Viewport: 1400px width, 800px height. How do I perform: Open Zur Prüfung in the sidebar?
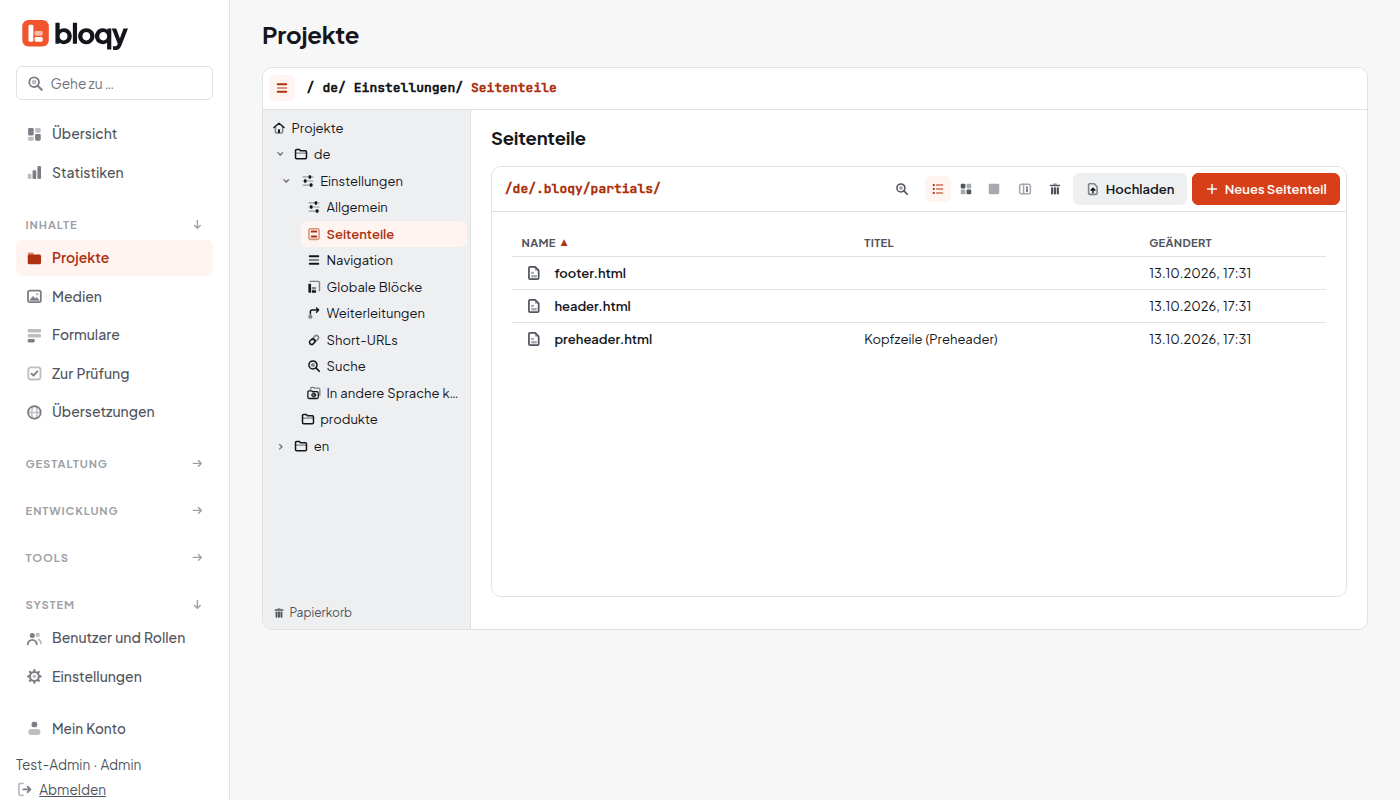pyautogui.click(x=114, y=374)
